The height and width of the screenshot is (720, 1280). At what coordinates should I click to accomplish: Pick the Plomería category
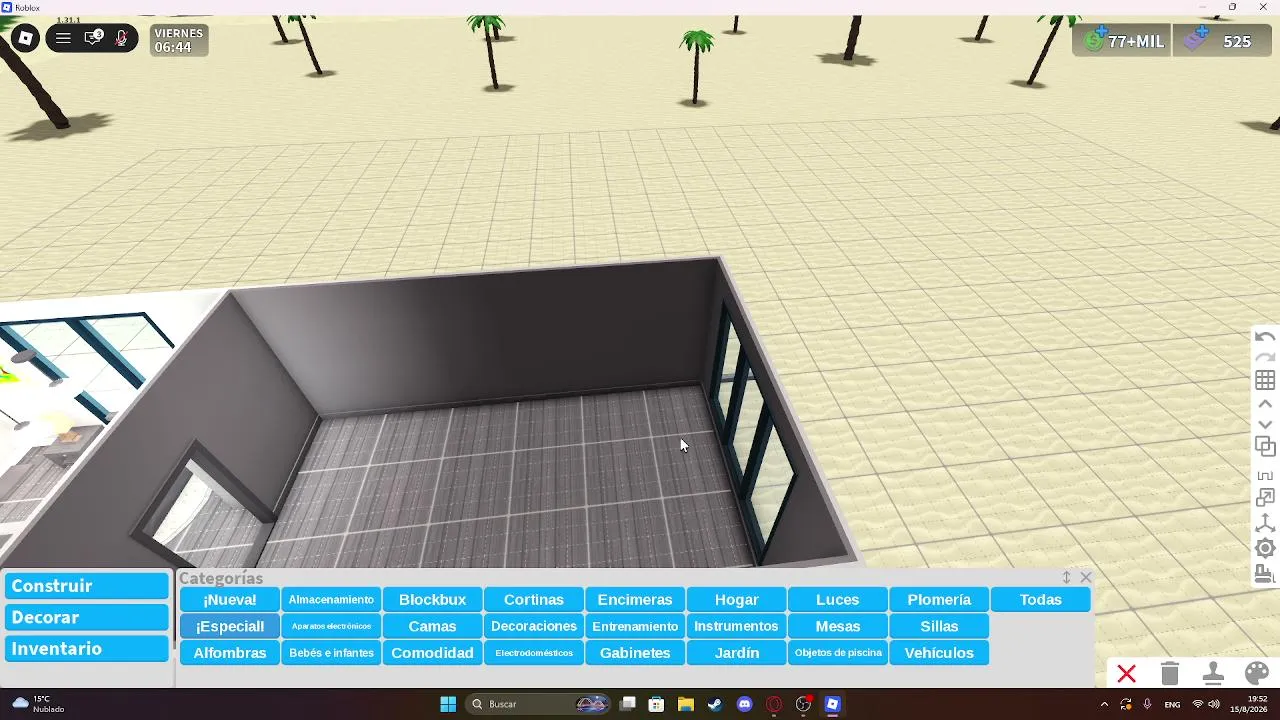coord(939,600)
